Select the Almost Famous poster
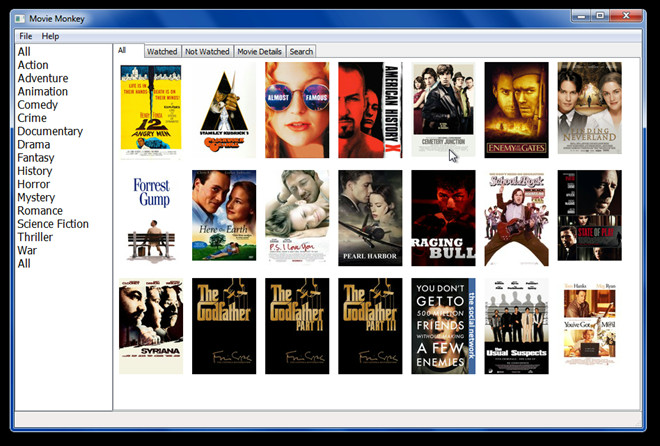660x446 pixels. [297, 110]
